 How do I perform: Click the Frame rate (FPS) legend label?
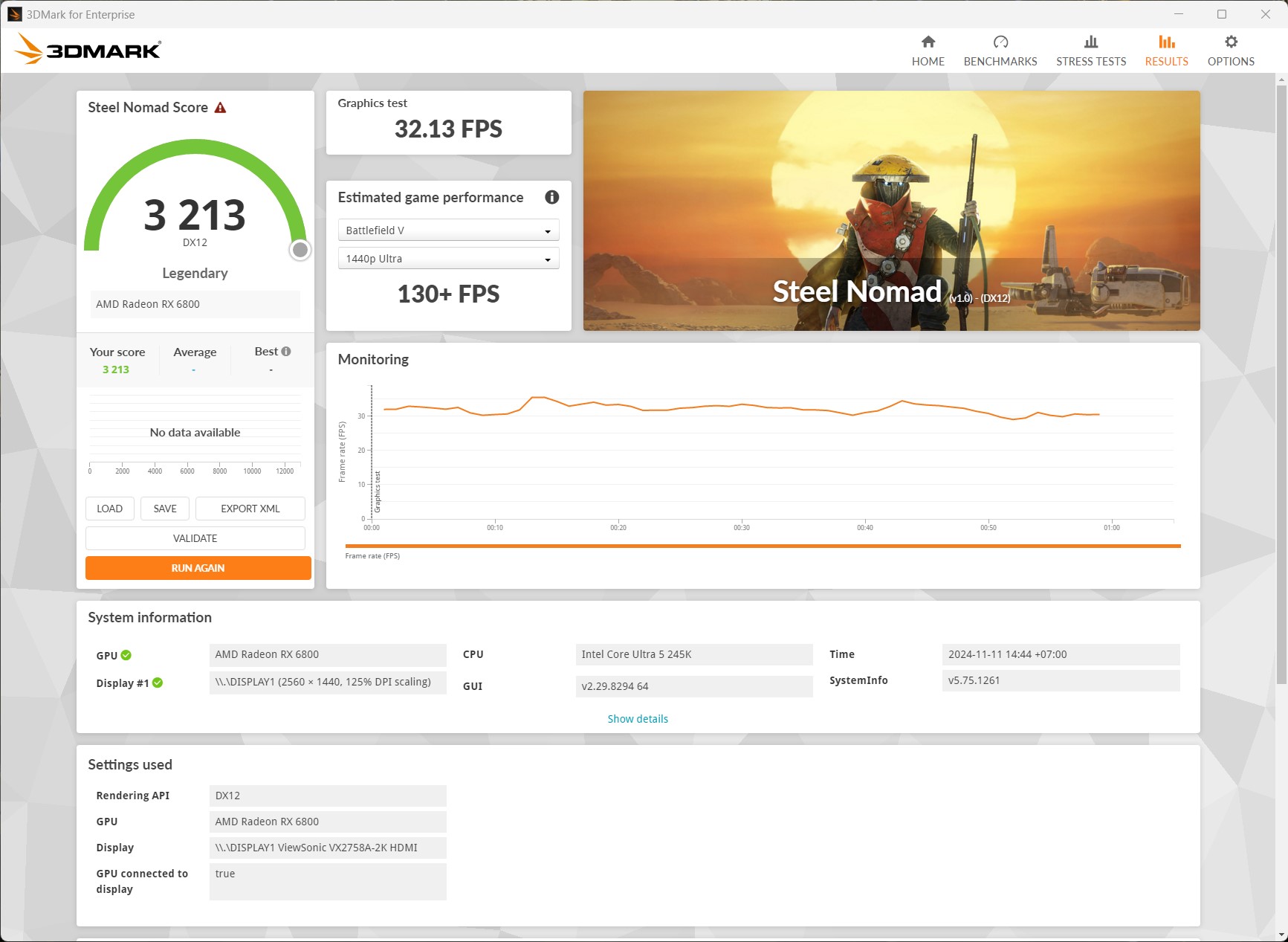click(x=372, y=556)
